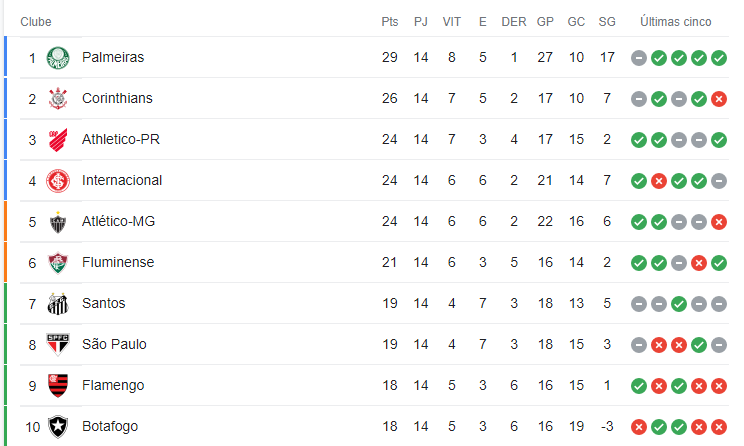Open the Santos team name link
Image resolution: width=744 pixels, height=446 pixels.
click(103, 303)
